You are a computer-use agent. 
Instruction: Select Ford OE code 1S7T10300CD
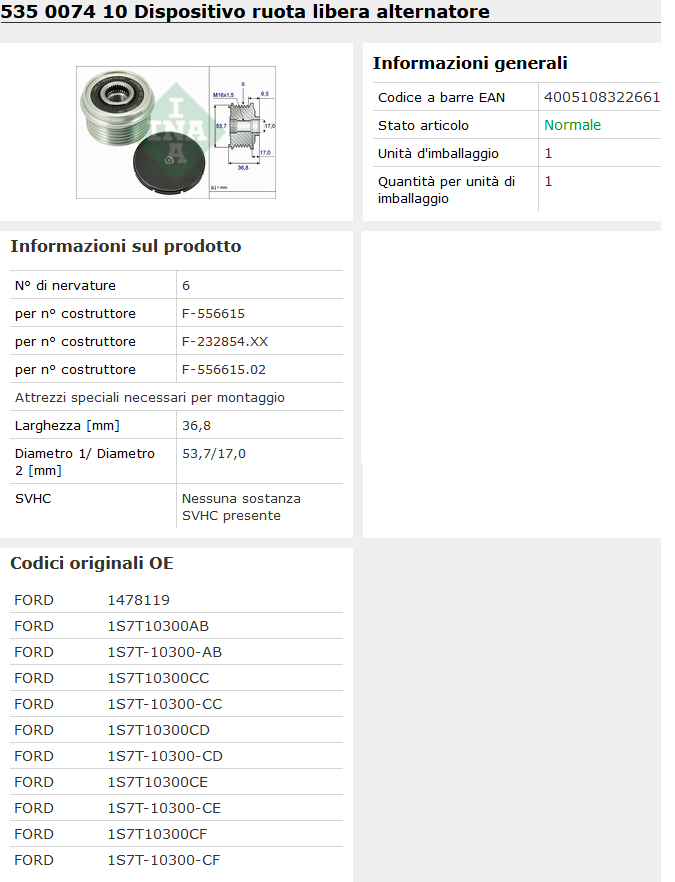[159, 730]
